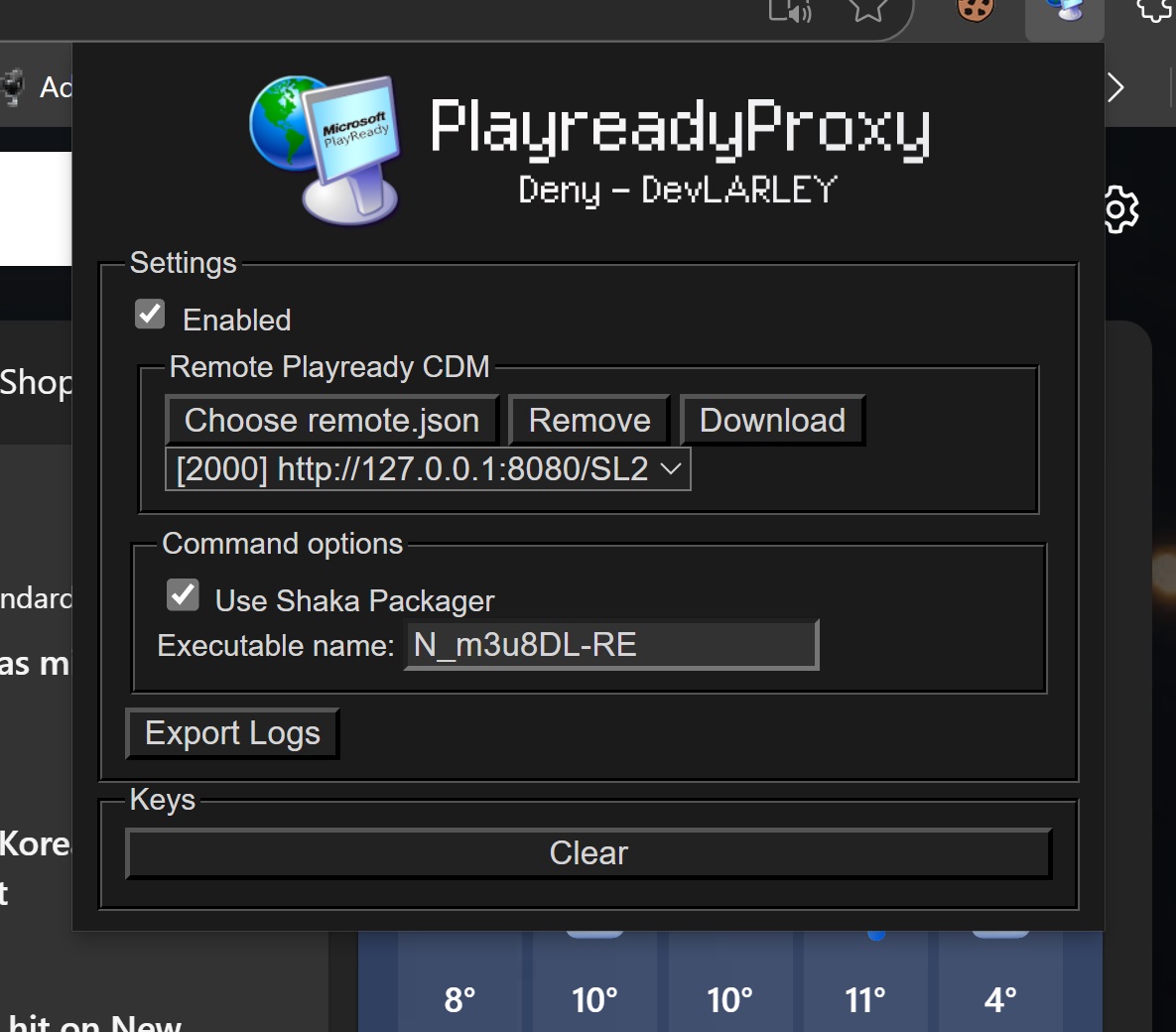Click the Use Shaka Packager label
Image resolution: width=1176 pixels, height=1032 pixels.
[354, 600]
